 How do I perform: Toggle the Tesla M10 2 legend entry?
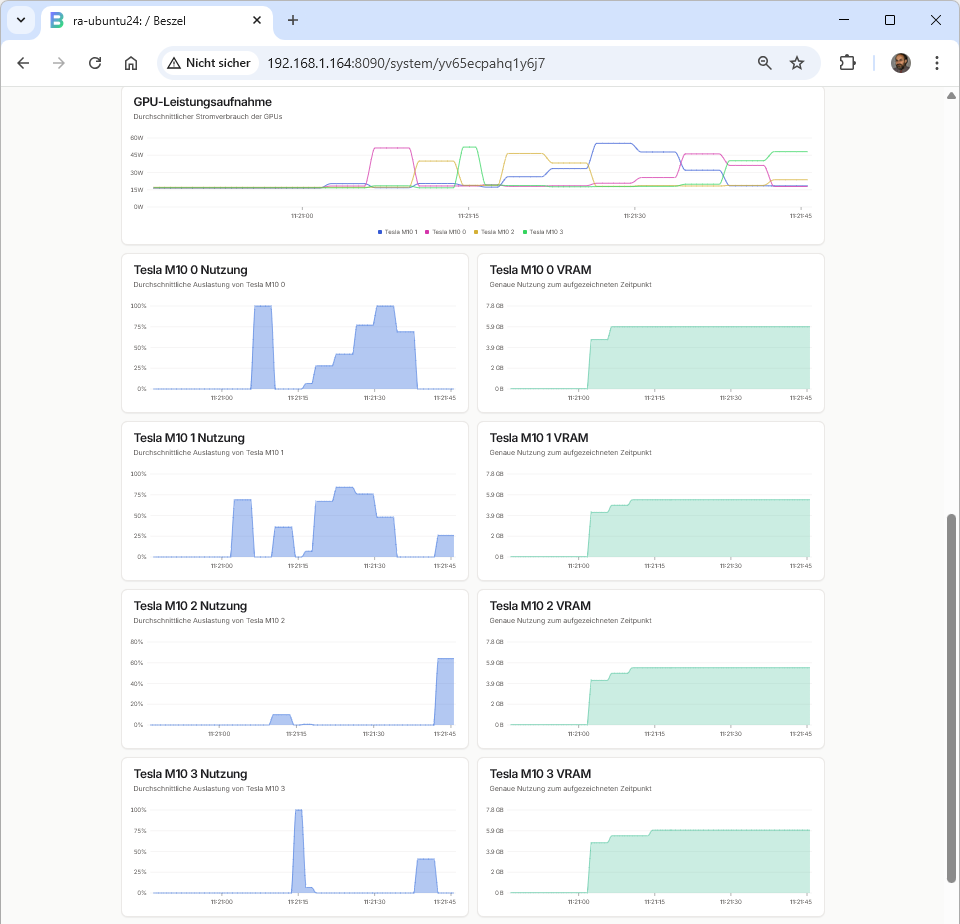coord(495,232)
